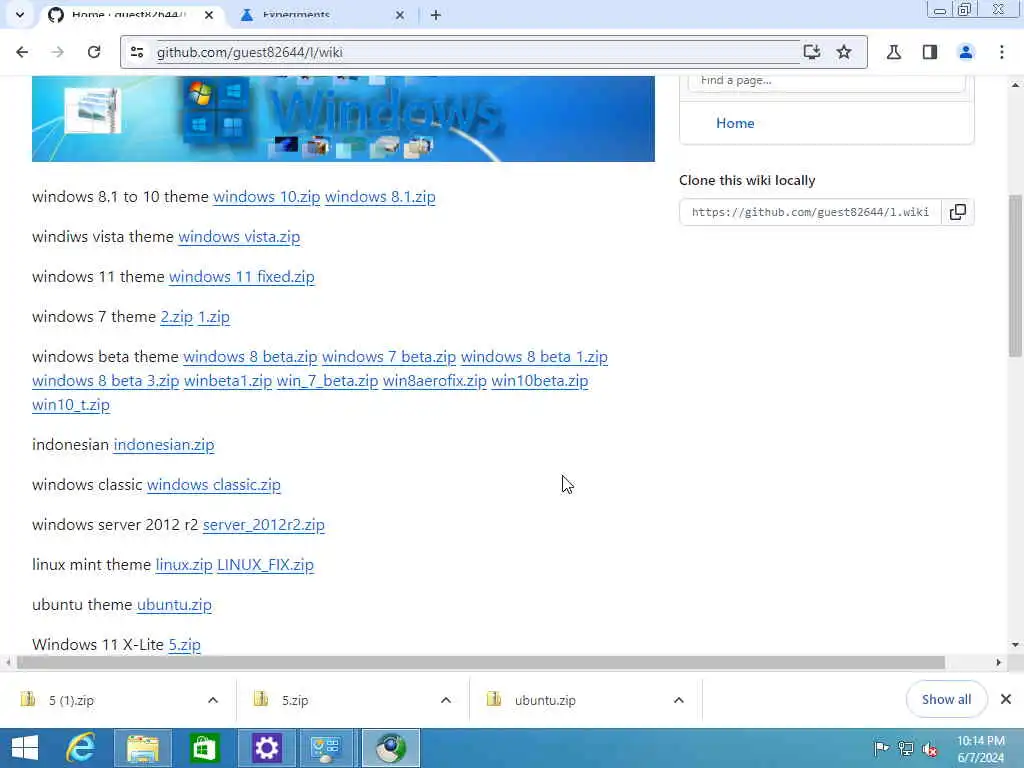1024x768 pixels.
Task: Close the Experiments tab
Action: [x=400, y=15]
